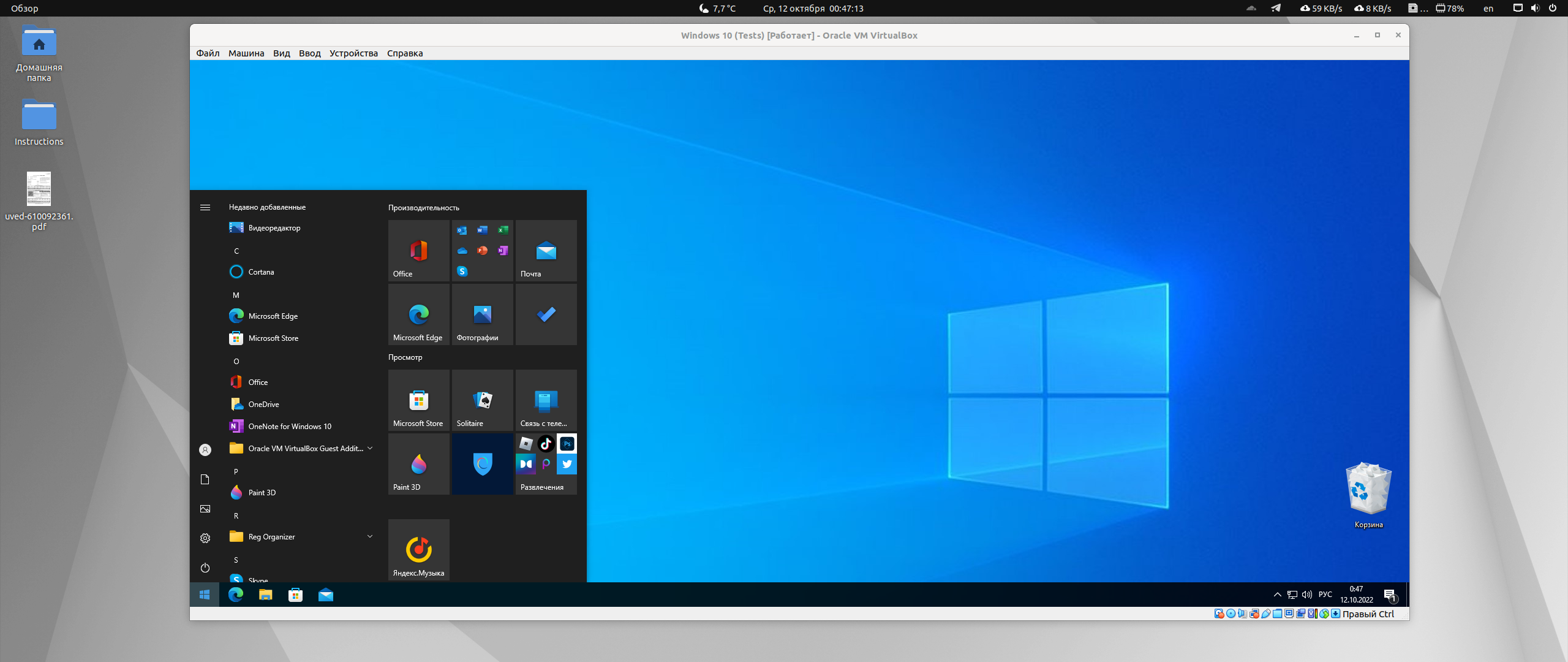
Task: Launch the Solitaire tile
Action: pos(483,400)
